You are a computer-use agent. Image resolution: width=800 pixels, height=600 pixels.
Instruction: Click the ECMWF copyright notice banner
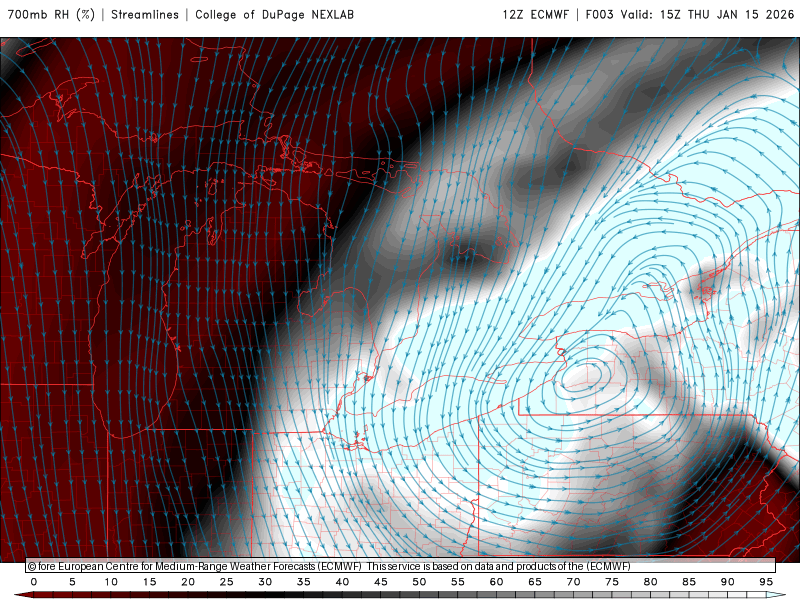(x=401, y=566)
